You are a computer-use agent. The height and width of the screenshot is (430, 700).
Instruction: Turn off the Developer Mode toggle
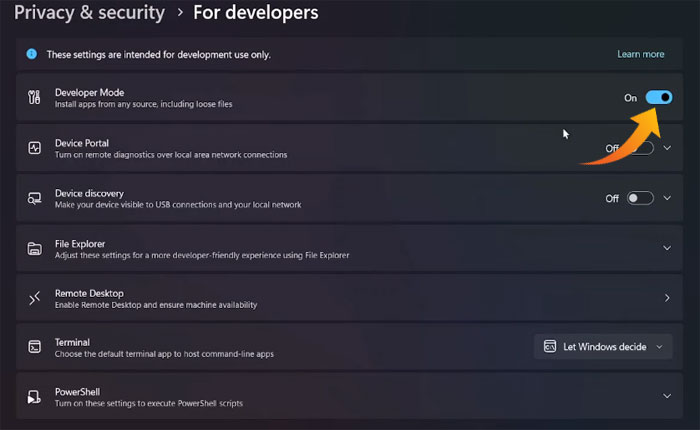[658, 98]
